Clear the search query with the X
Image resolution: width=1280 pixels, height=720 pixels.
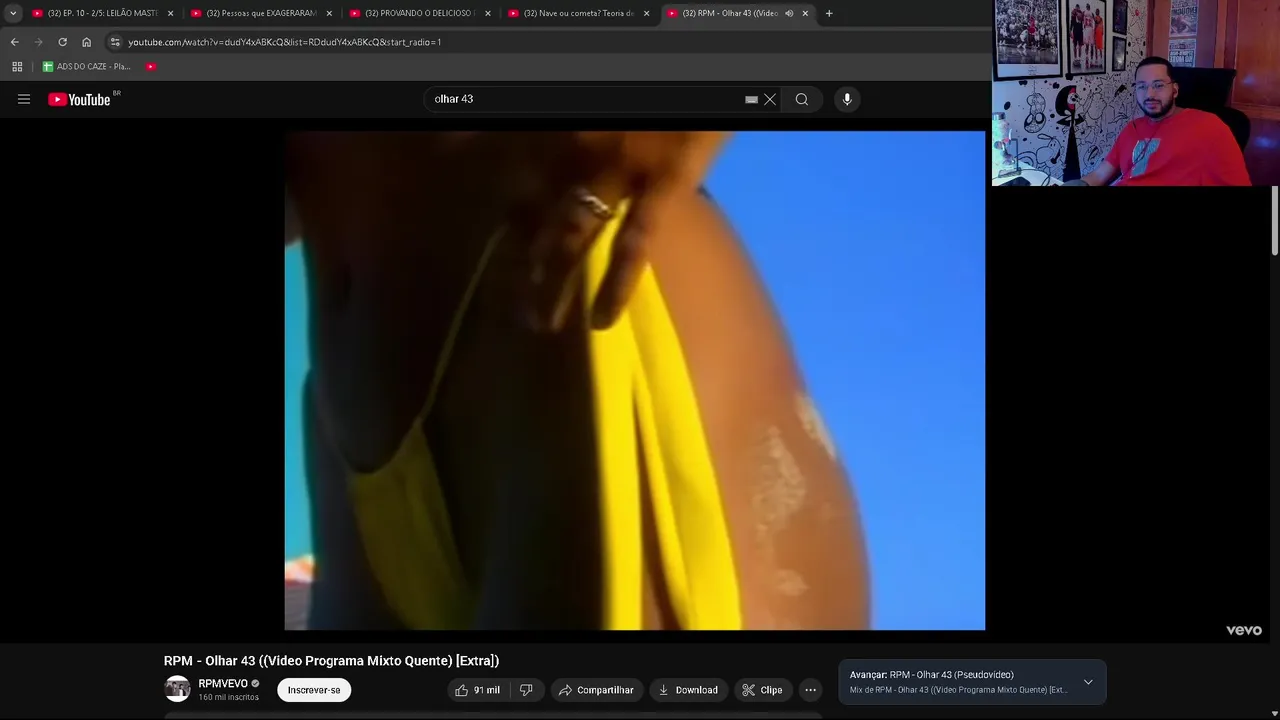click(x=770, y=99)
